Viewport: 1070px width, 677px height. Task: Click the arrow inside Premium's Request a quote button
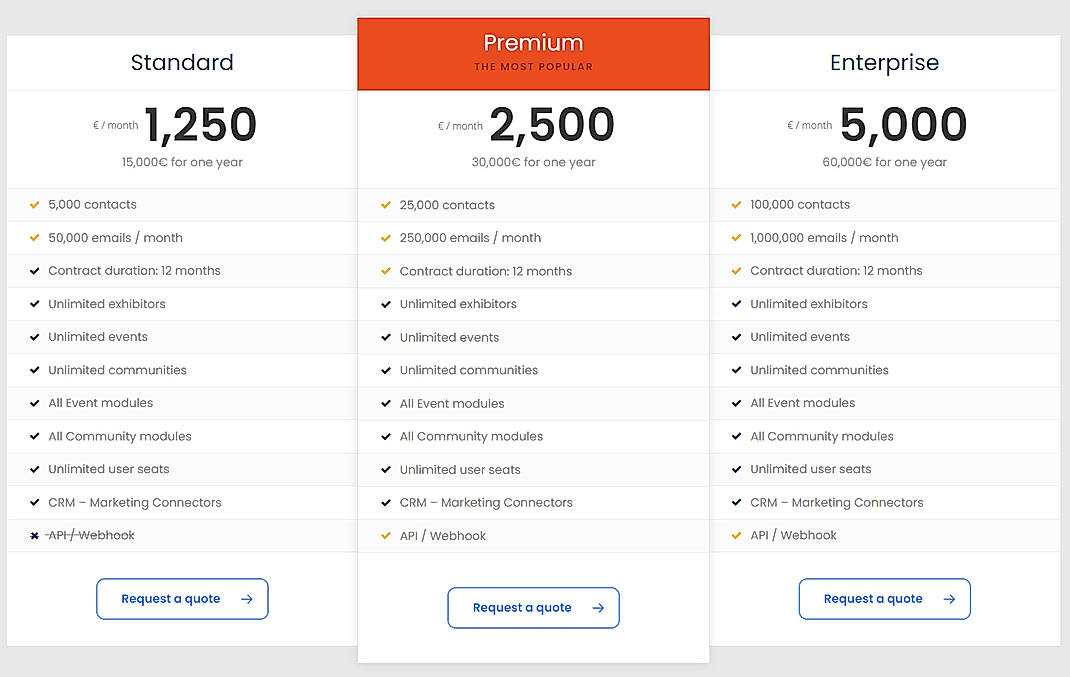coord(598,607)
